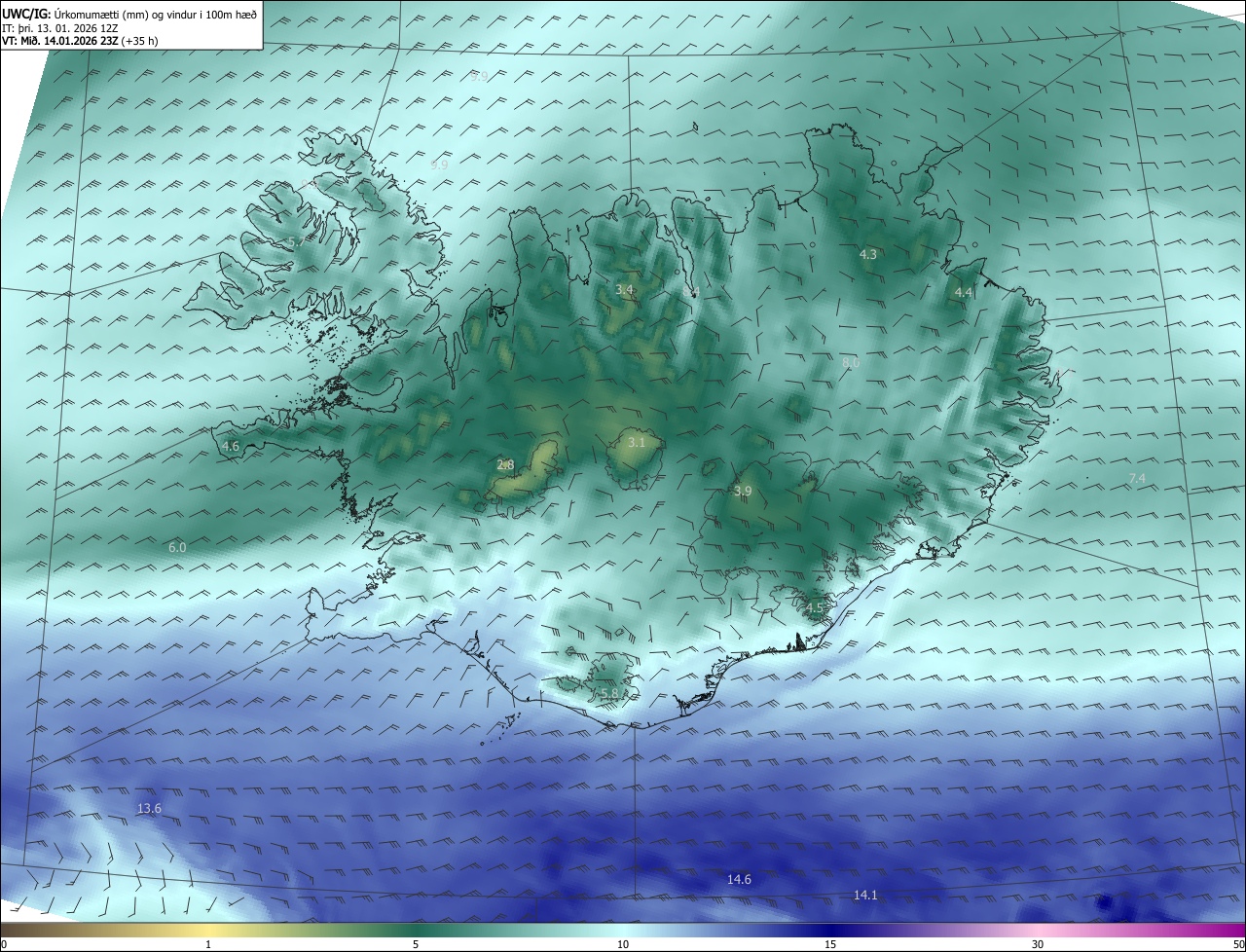Viewport: 1246px width, 952px height.
Task: Click the 1 tick on the color scale
Action: [x=208, y=944]
